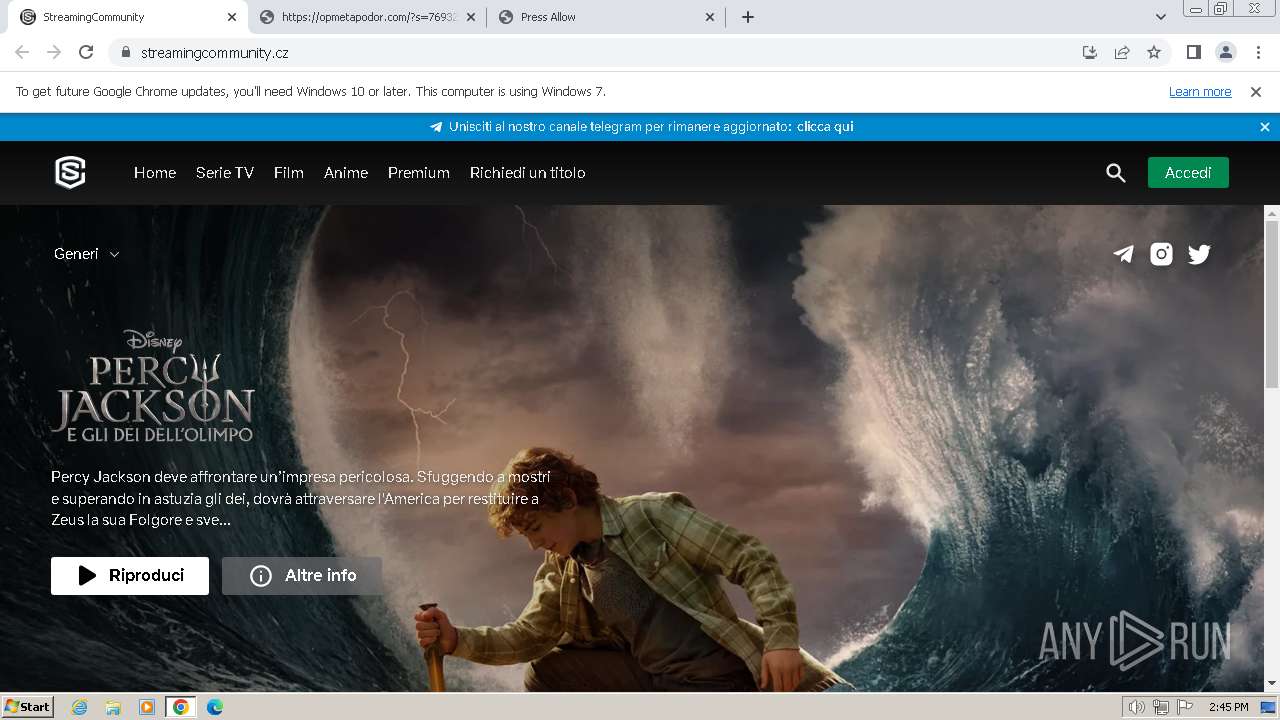Open the Premium menu item

(x=419, y=173)
